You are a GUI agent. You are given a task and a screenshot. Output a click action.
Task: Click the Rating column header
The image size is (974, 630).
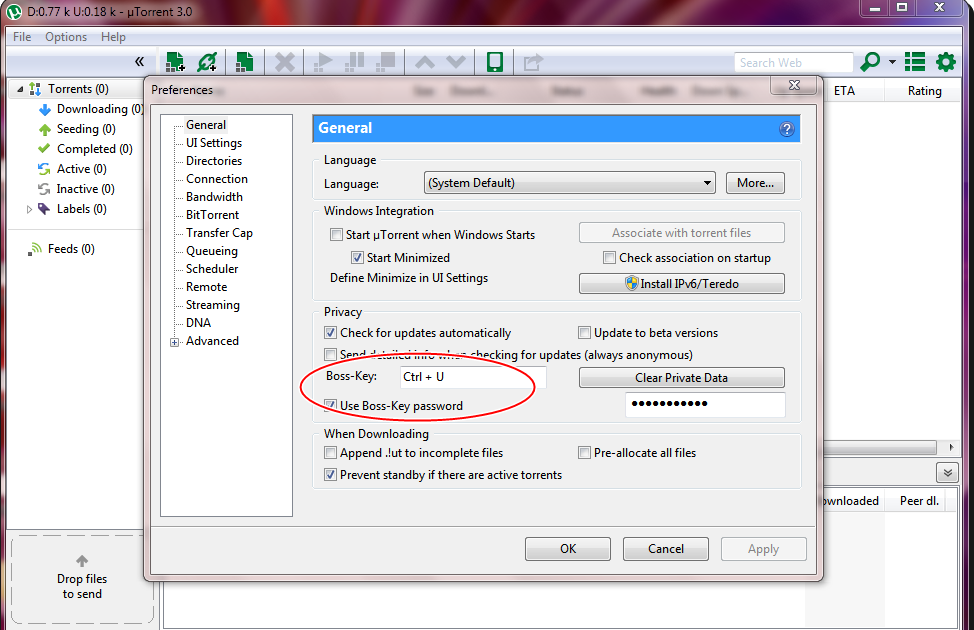click(x=924, y=91)
